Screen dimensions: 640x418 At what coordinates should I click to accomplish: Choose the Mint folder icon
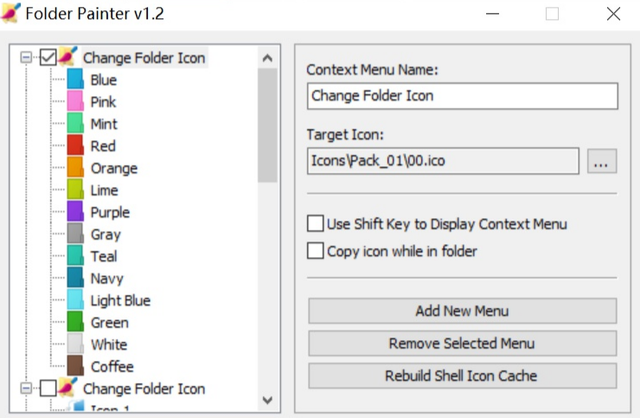[x=76, y=123]
